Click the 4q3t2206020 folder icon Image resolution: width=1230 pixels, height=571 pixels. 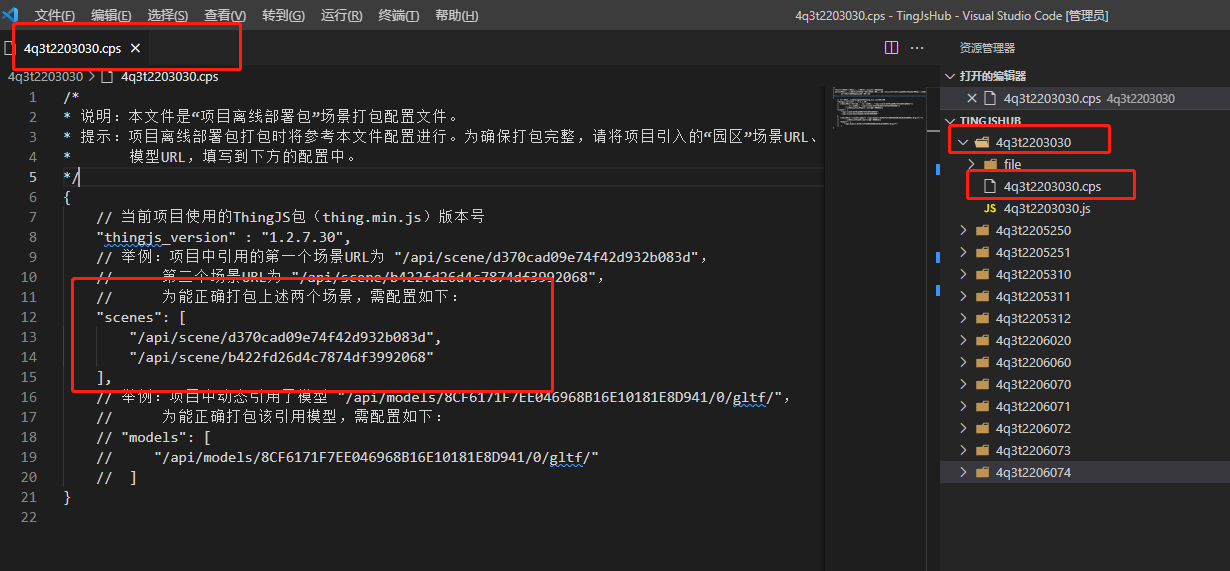tap(983, 340)
